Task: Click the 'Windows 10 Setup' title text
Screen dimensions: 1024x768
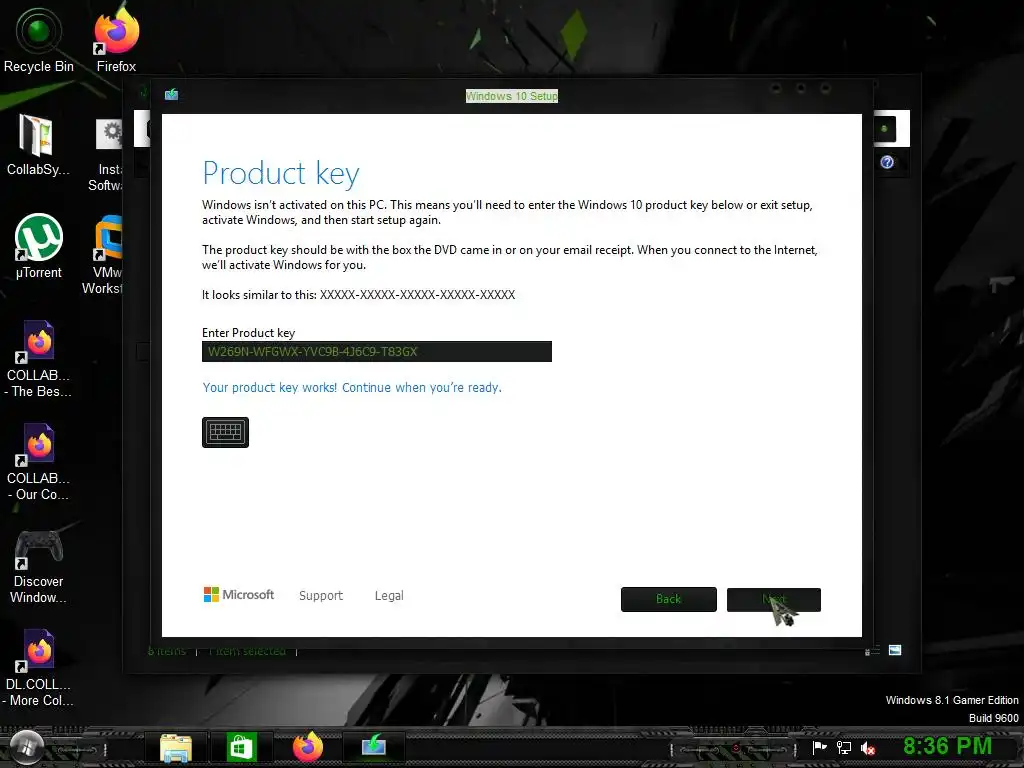Action: coord(511,96)
